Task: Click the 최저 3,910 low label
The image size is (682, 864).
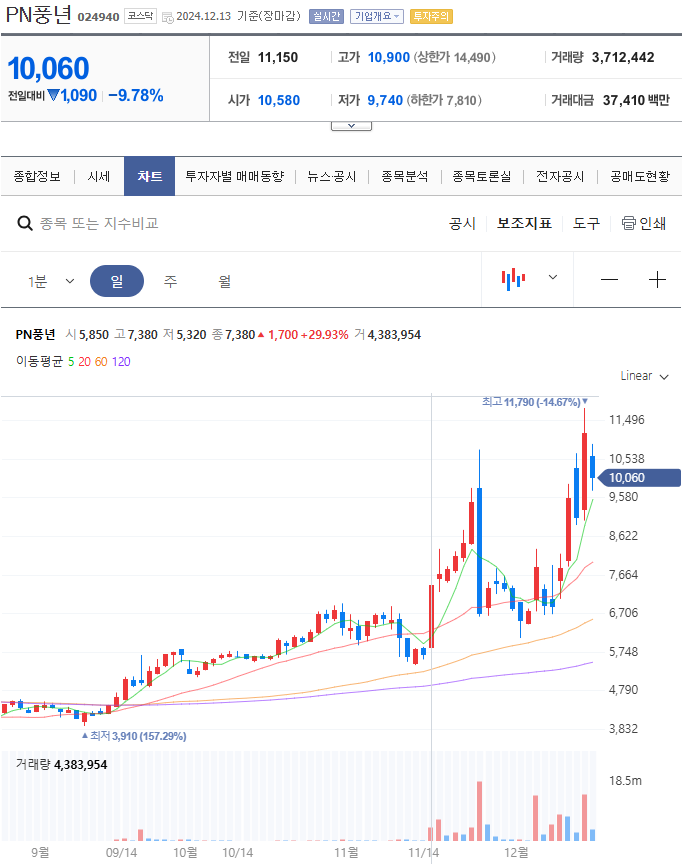Action: [x=134, y=736]
